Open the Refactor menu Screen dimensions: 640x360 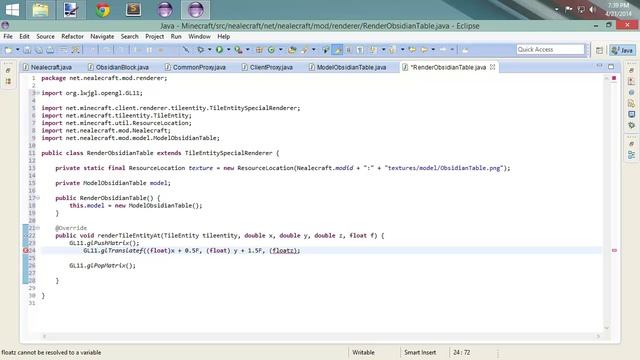point(72,36)
